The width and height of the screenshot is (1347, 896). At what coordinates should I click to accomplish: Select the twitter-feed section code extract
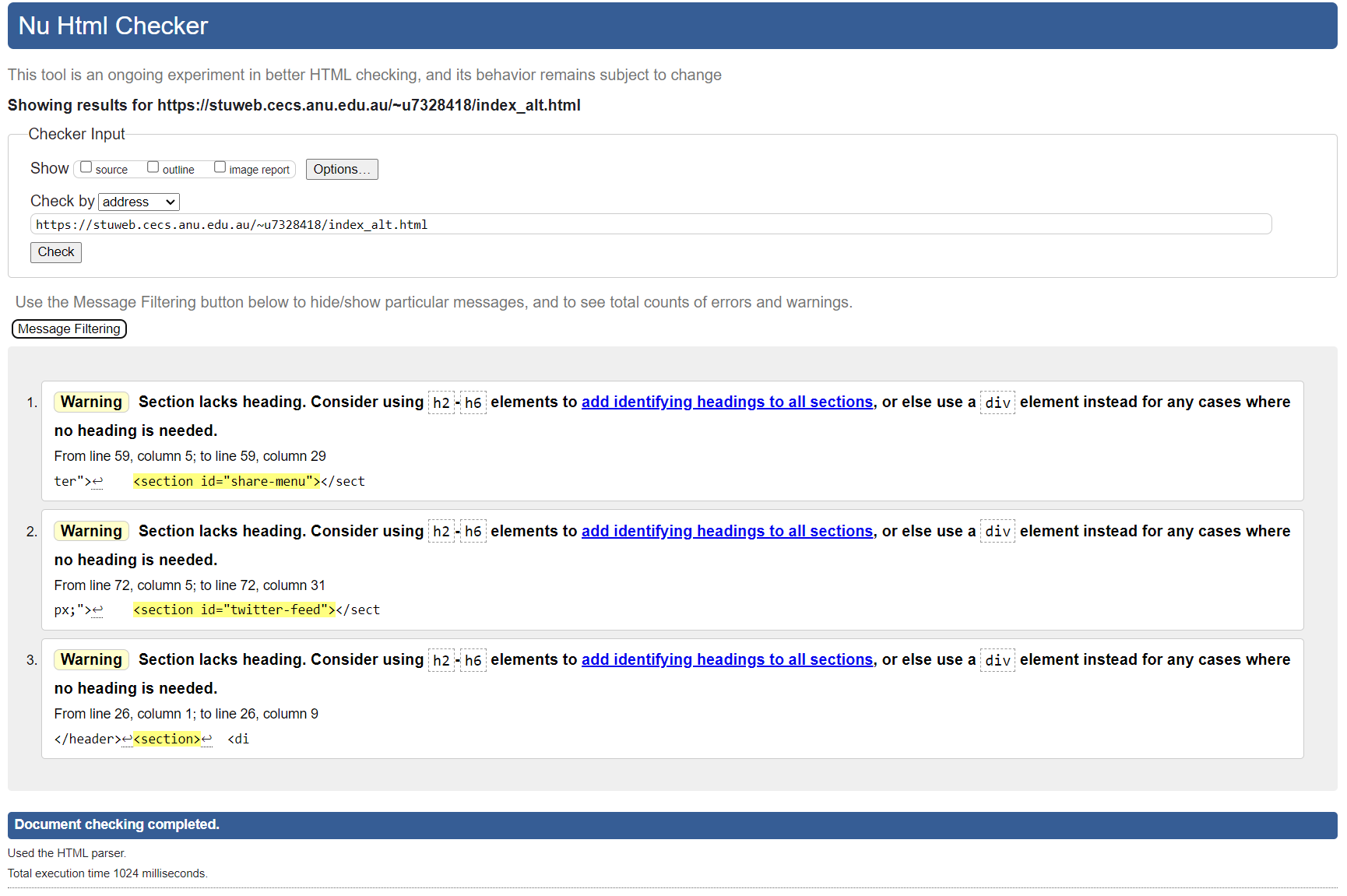pyautogui.click(x=234, y=610)
